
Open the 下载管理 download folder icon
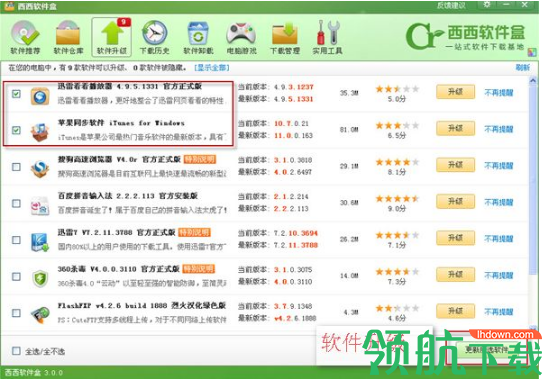284,37
